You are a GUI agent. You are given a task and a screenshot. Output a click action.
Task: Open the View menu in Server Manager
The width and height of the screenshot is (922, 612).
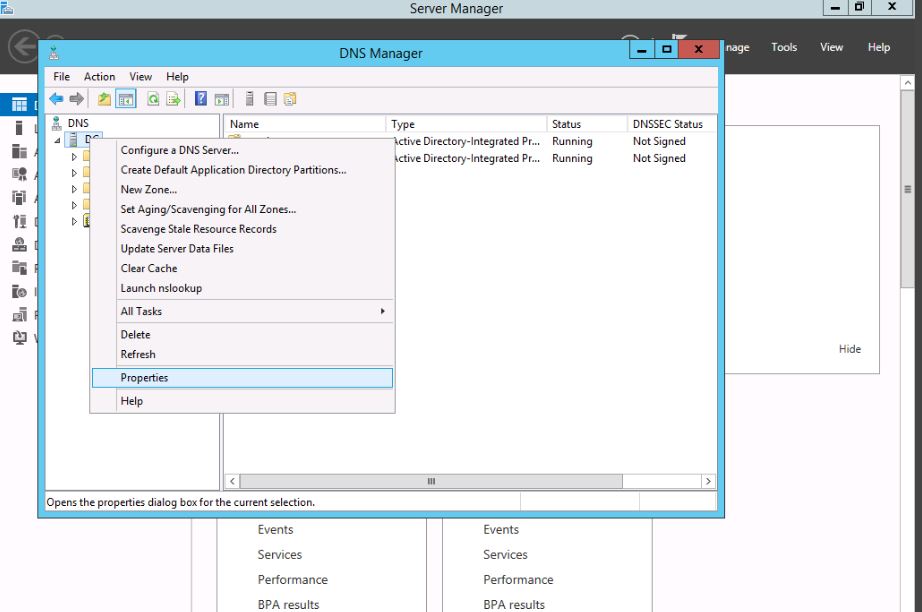(x=831, y=47)
